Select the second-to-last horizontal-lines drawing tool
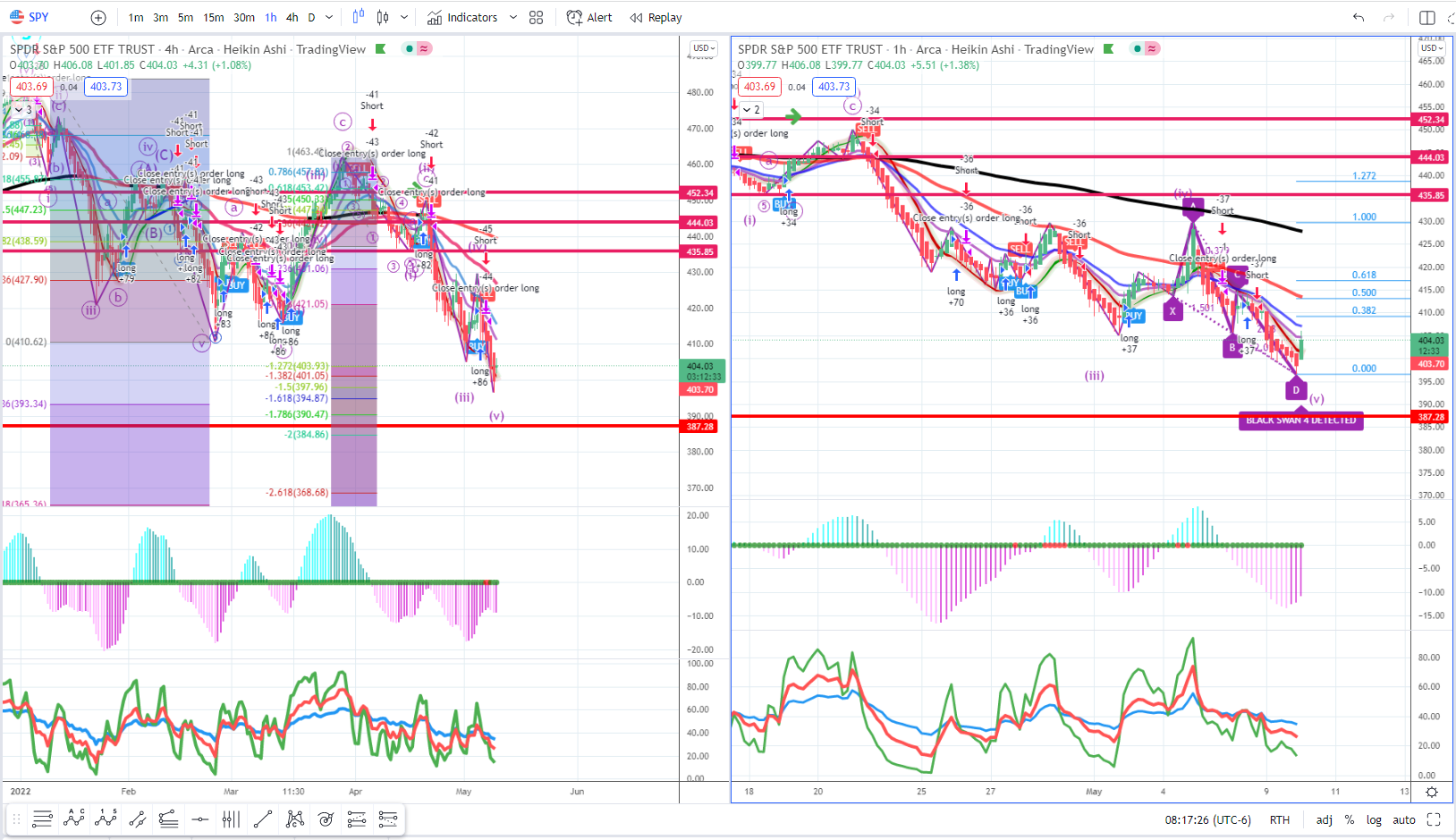This screenshot has height=840, width=1456. (357, 819)
